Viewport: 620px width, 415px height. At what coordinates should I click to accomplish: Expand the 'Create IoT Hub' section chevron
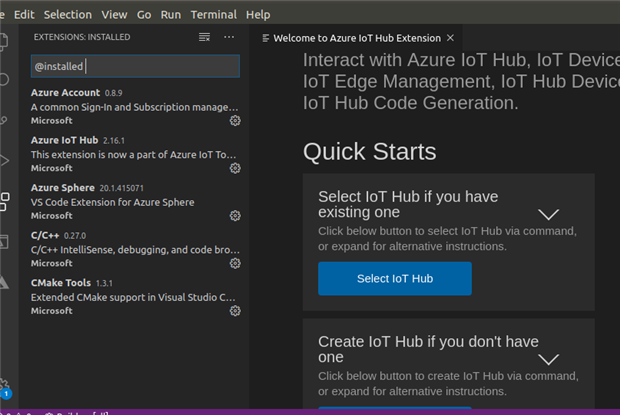[548, 359]
